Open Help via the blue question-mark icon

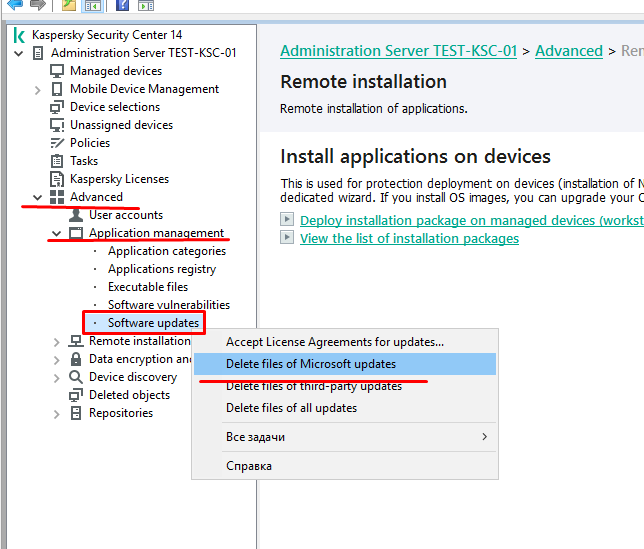coord(122,5)
